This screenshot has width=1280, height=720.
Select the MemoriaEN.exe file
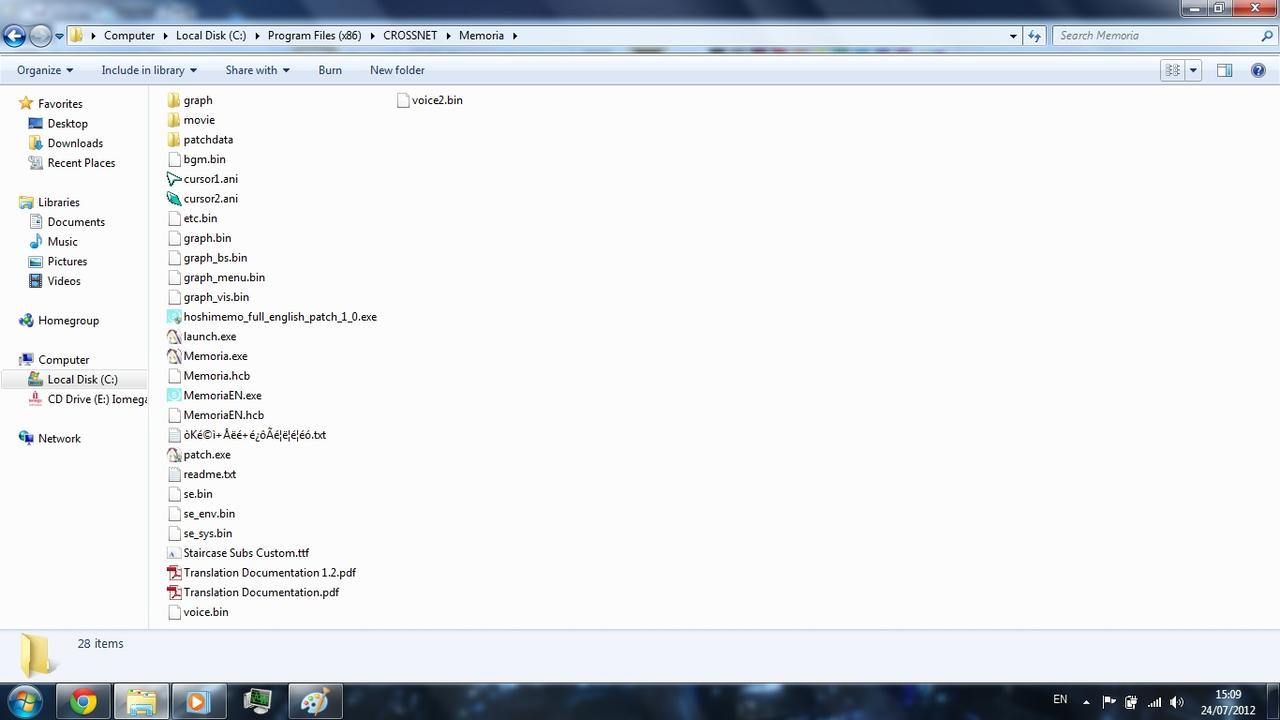pos(222,396)
